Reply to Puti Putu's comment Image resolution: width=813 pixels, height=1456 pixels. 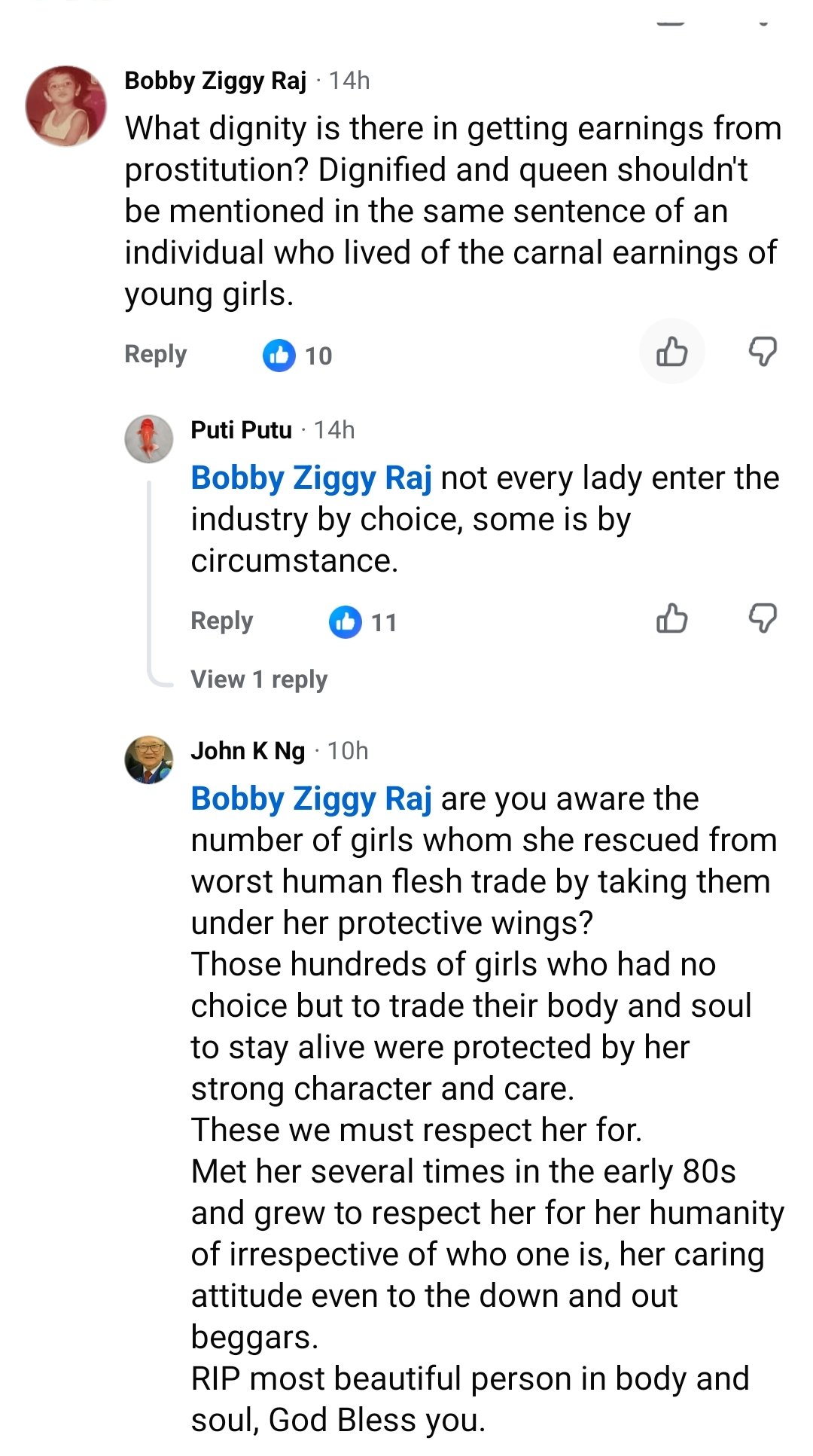pos(221,621)
